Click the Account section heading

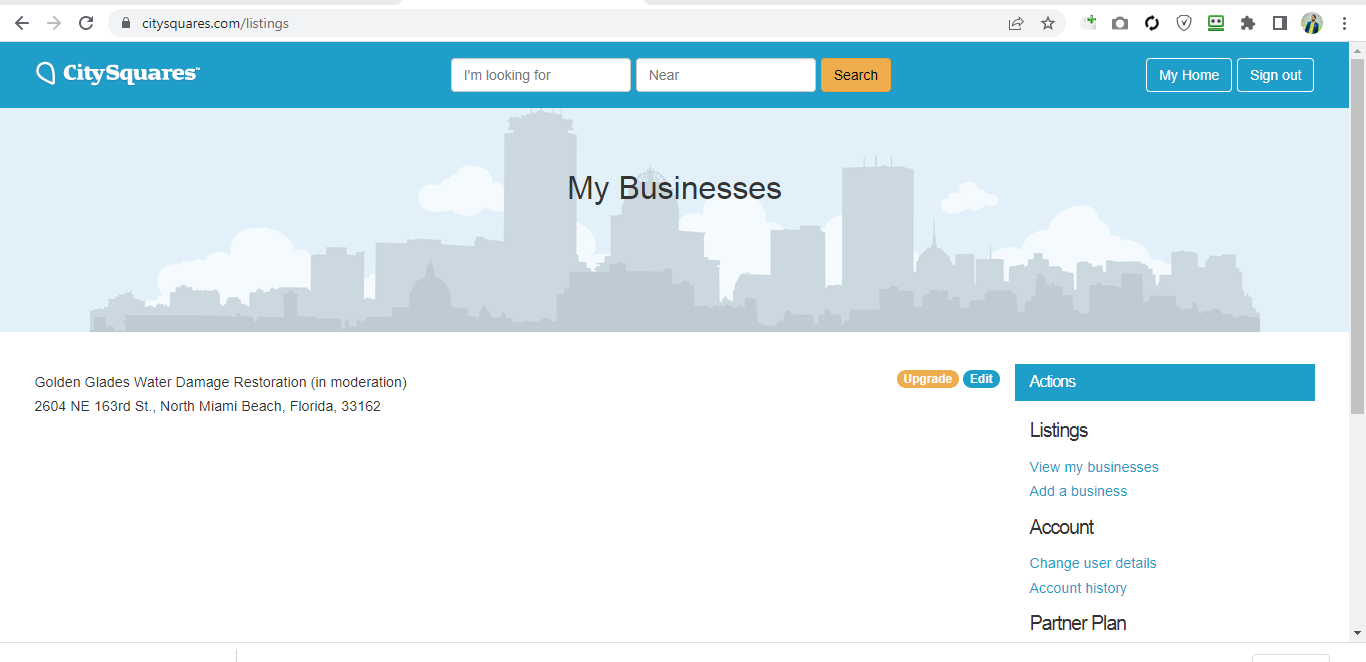click(1062, 527)
